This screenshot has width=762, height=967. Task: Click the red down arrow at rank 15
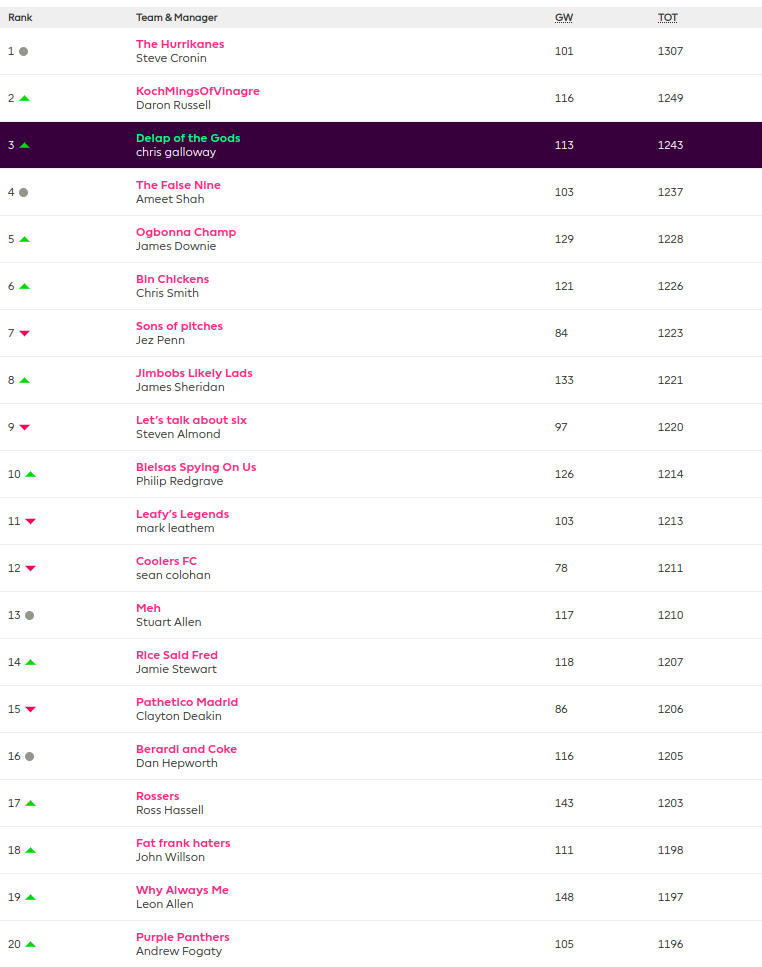tap(30, 709)
